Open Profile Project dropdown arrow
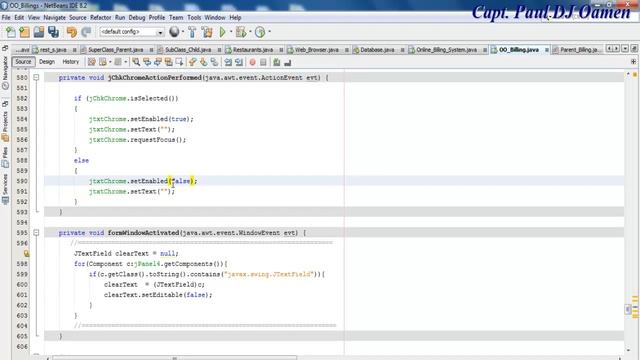This screenshot has width=640, height=360. [x=269, y=32]
